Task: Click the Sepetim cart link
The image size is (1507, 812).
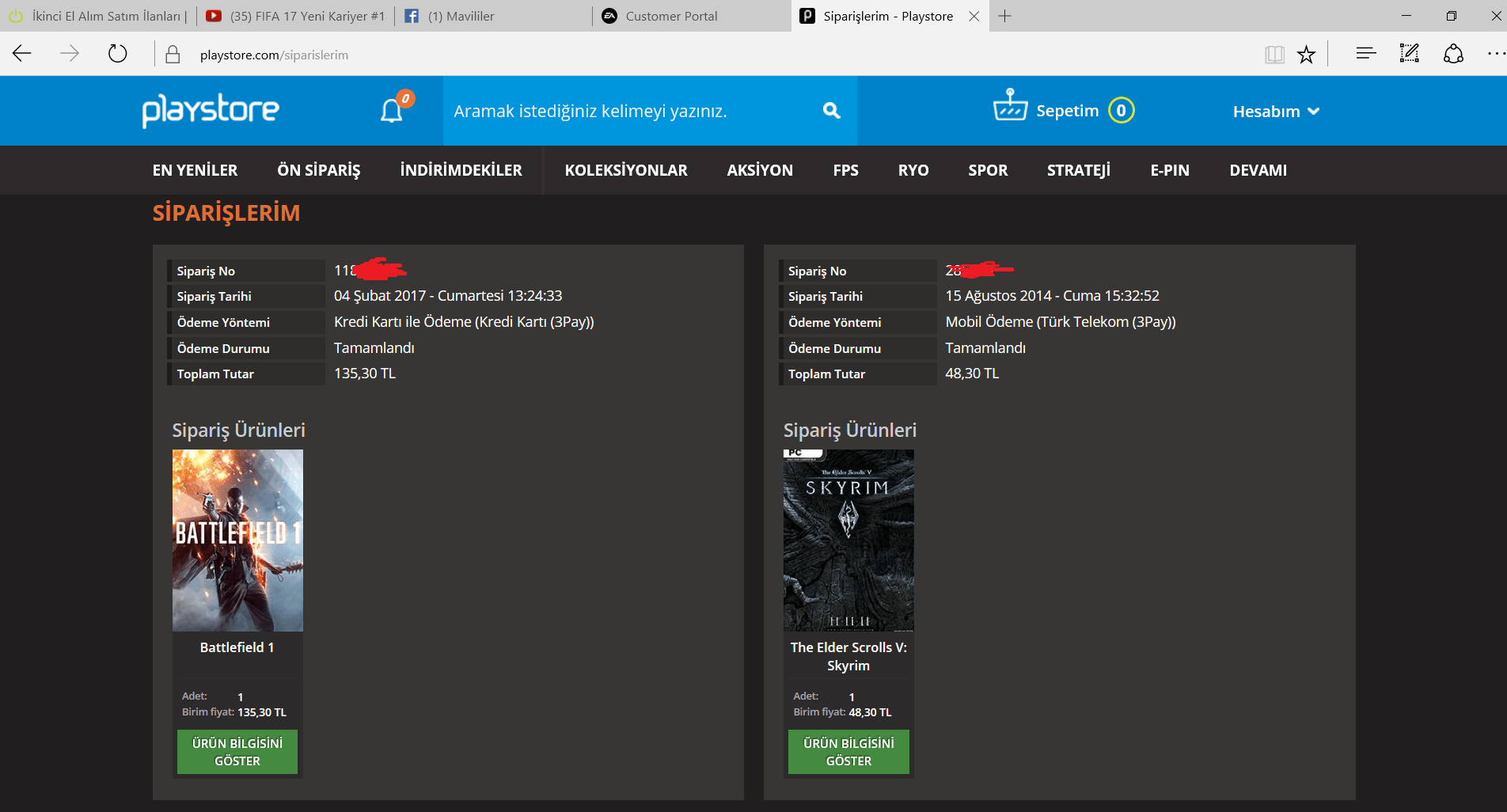Action: pyautogui.click(x=1068, y=111)
